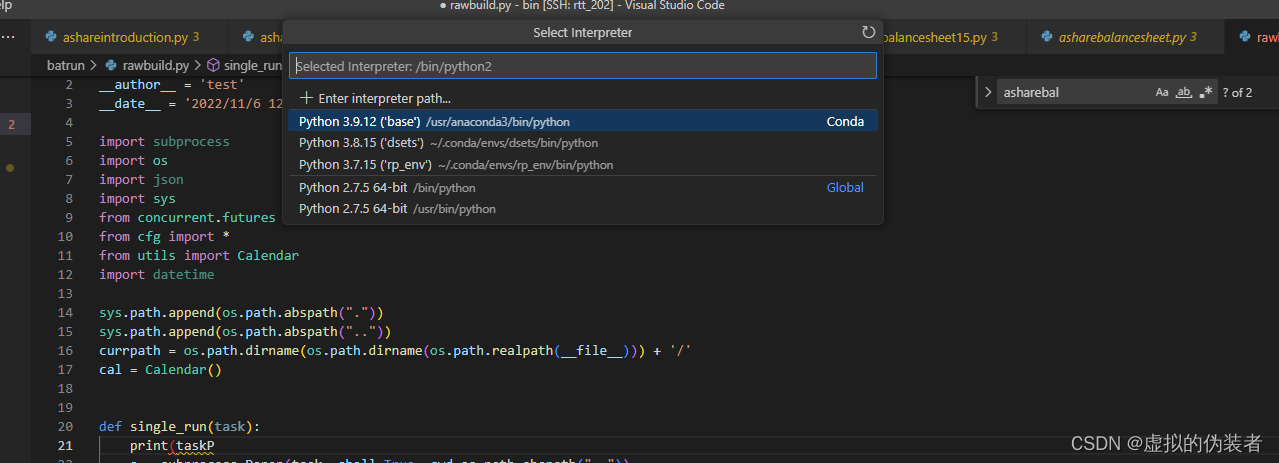Click on 'from cfg import *' line
1279x463 pixels.
click(165, 236)
